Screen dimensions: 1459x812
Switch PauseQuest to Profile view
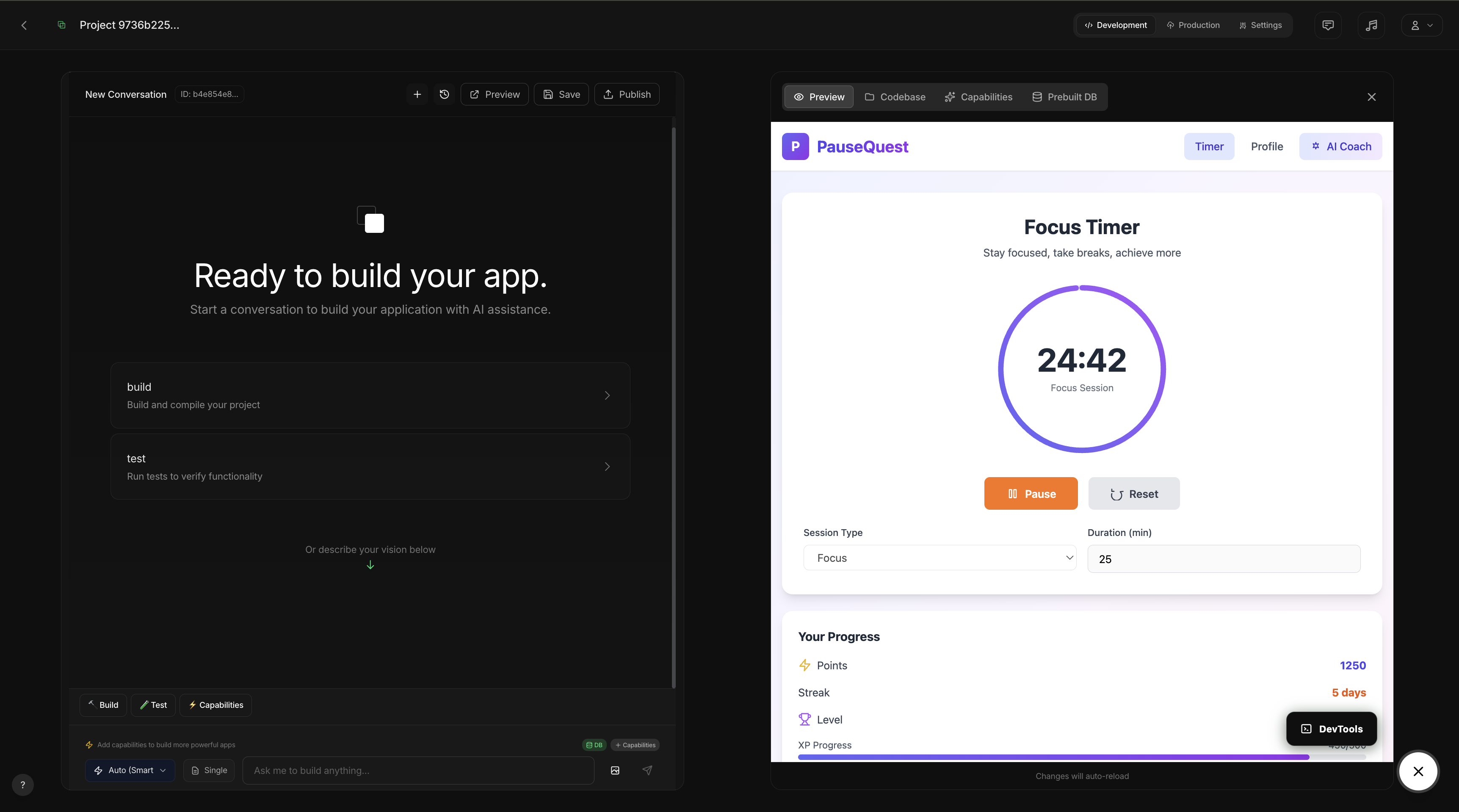(x=1267, y=146)
